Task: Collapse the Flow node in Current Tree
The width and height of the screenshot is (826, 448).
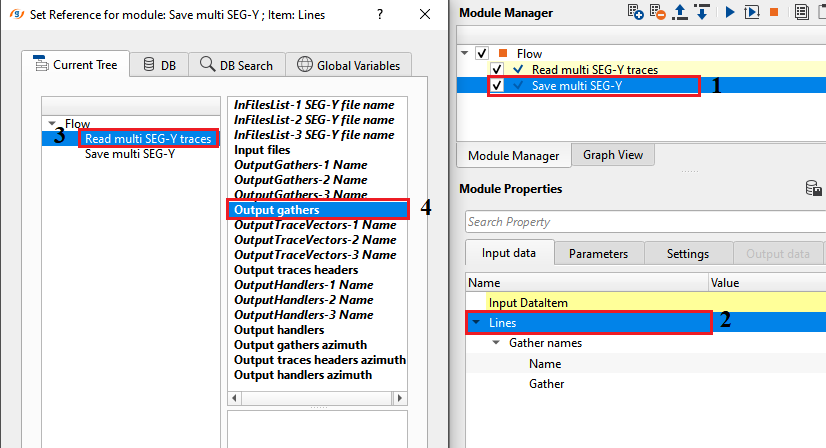Action: tap(52, 124)
